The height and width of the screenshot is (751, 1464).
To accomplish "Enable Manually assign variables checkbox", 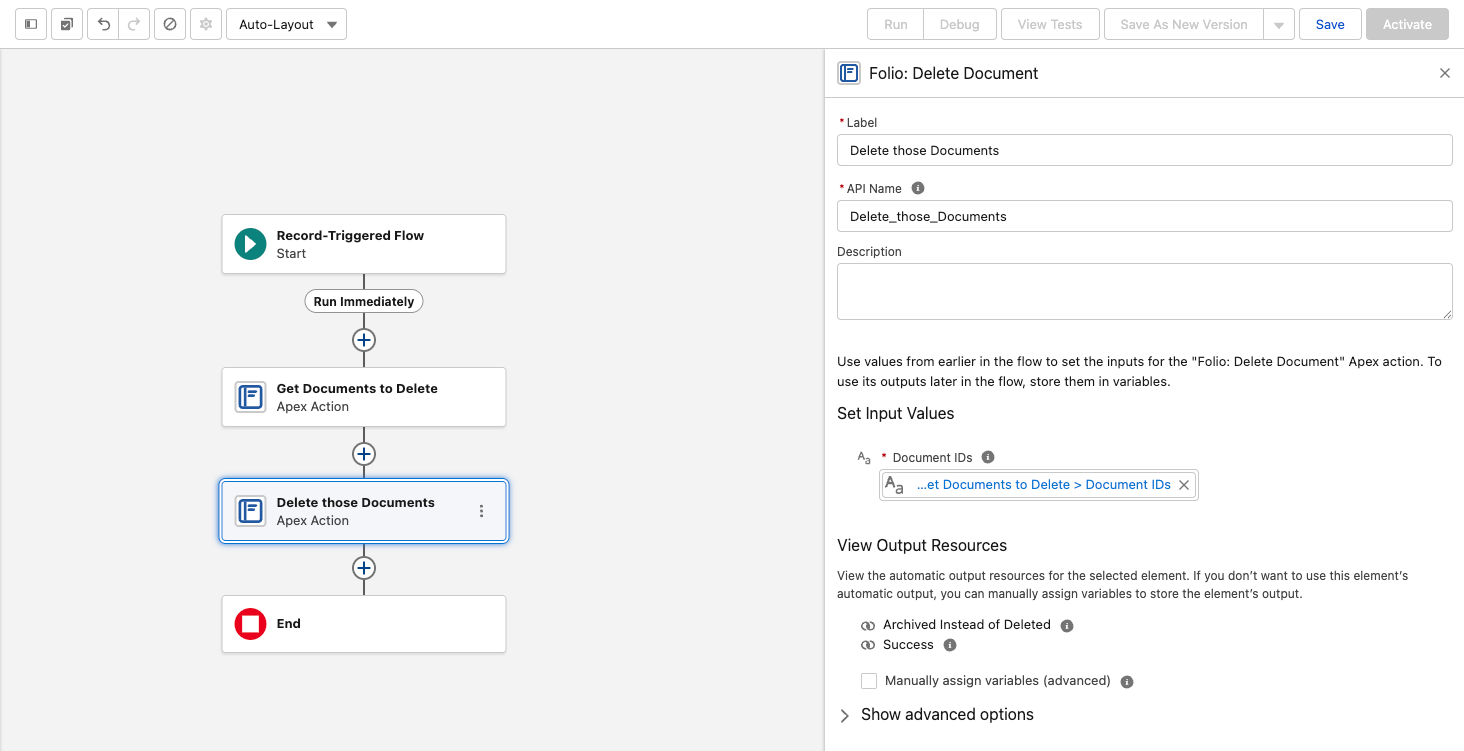I will tap(869, 681).
